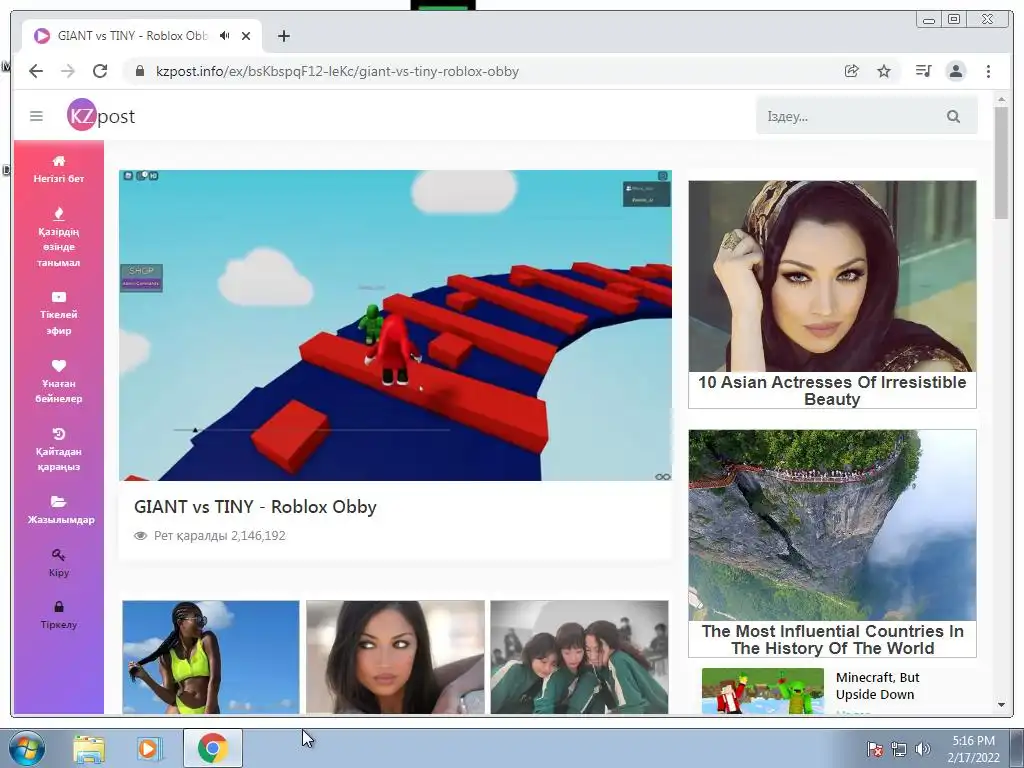Click the Chrome taskbar icon

pyautogui.click(x=213, y=748)
